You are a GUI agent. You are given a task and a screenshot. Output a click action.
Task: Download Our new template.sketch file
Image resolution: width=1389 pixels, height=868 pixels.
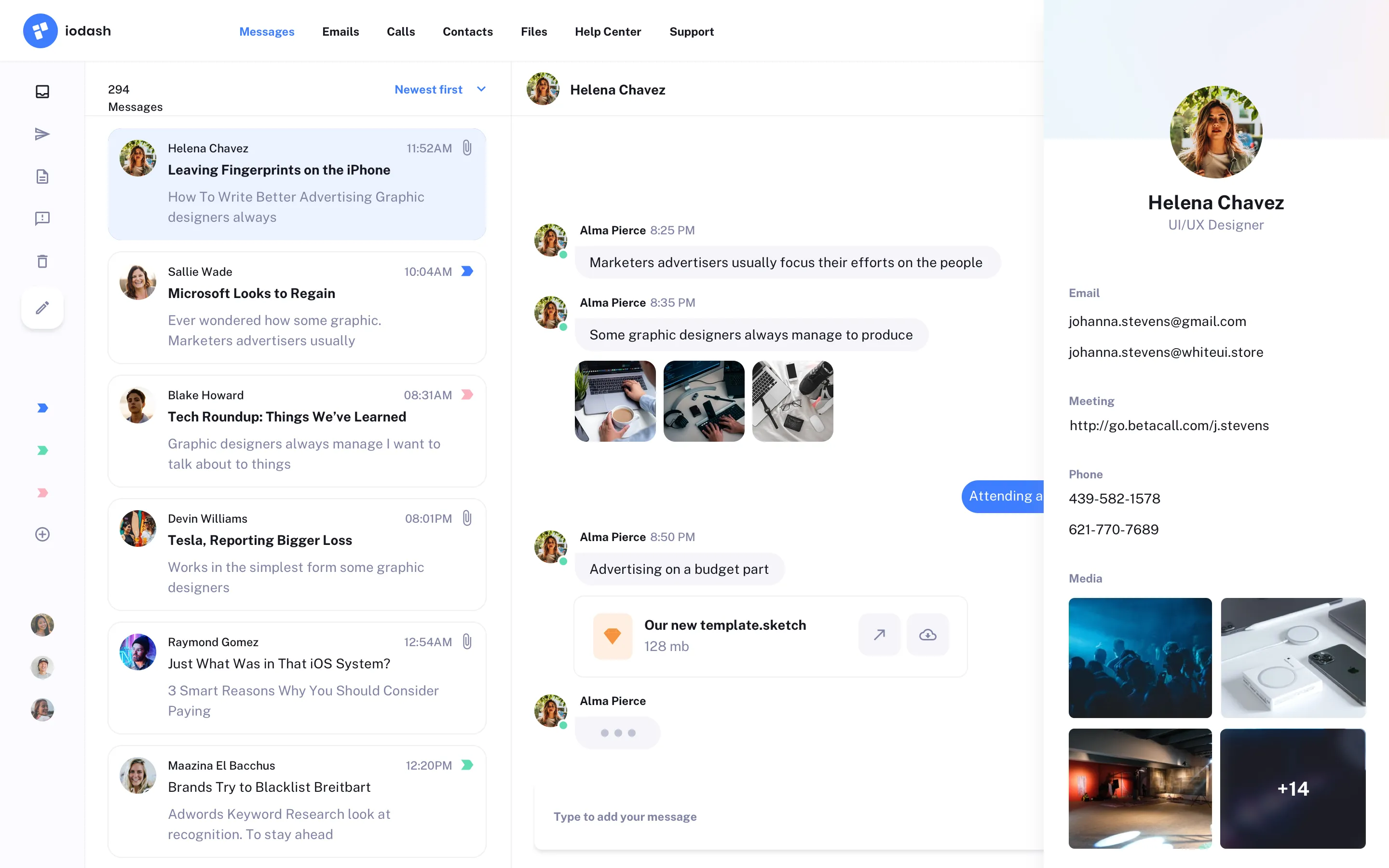pyautogui.click(x=927, y=634)
